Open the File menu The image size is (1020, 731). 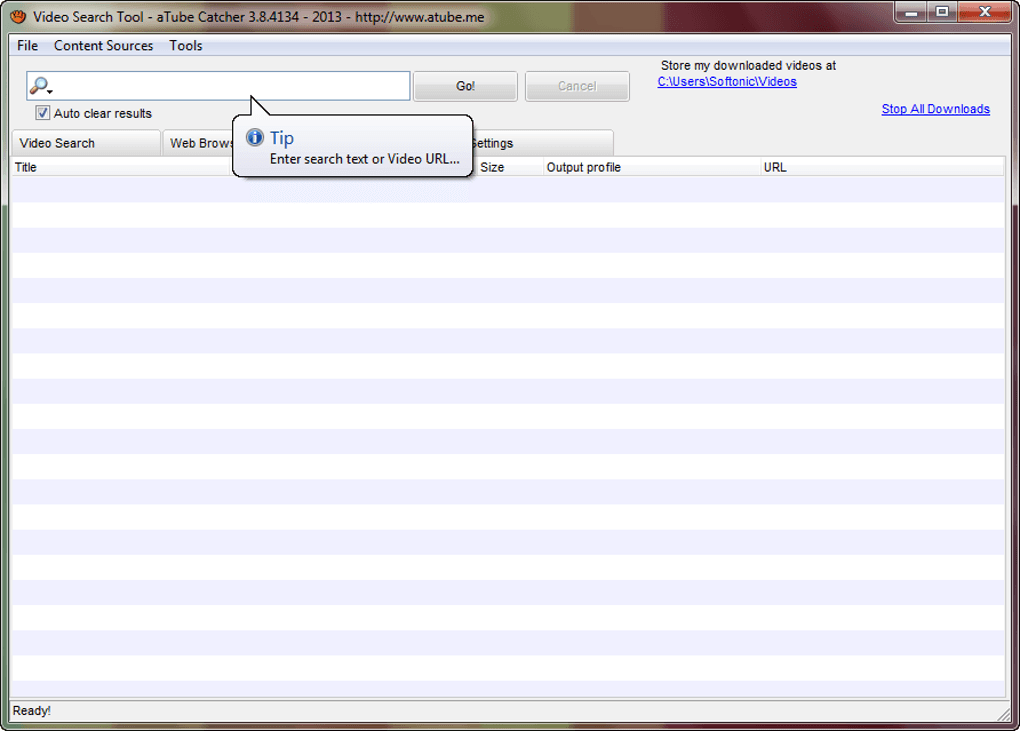tap(27, 46)
